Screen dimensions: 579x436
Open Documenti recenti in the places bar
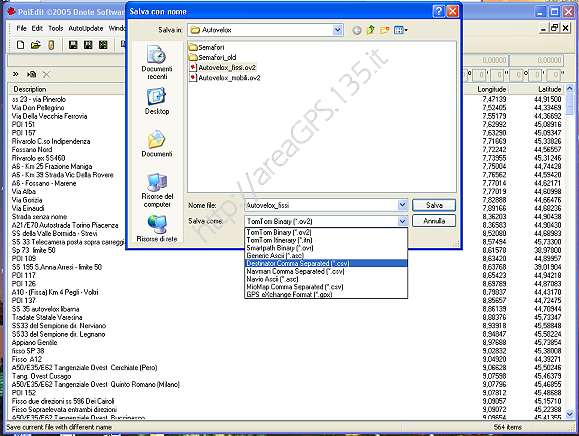pos(157,62)
